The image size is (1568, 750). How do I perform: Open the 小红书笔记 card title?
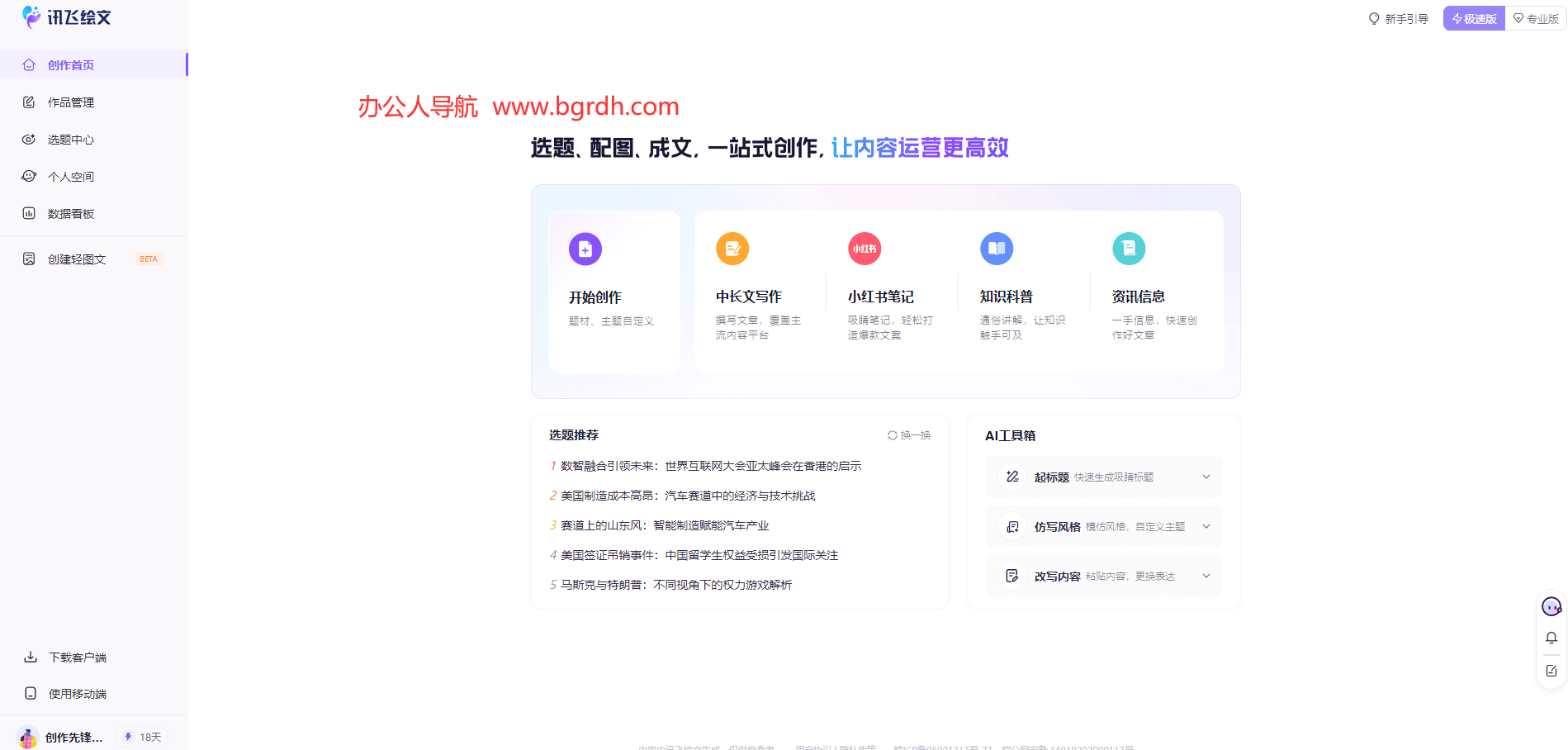coord(880,297)
